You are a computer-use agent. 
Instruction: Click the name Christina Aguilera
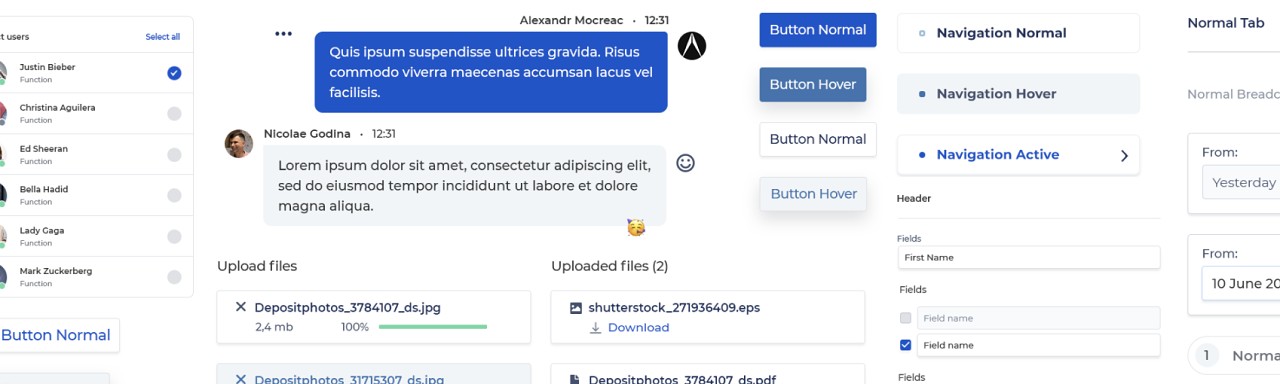point(58,108)
